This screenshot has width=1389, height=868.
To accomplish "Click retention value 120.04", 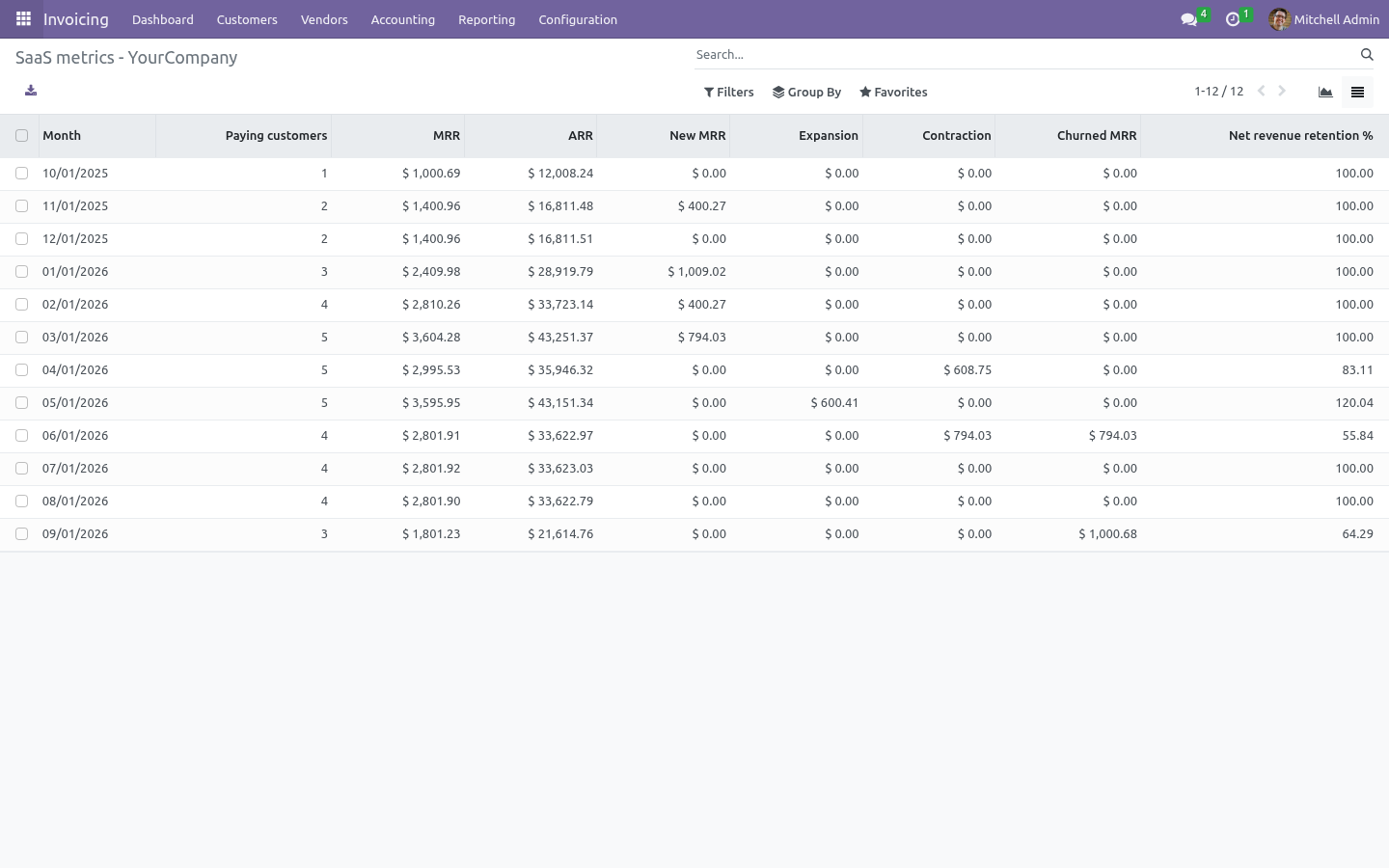I will 1354,403.
